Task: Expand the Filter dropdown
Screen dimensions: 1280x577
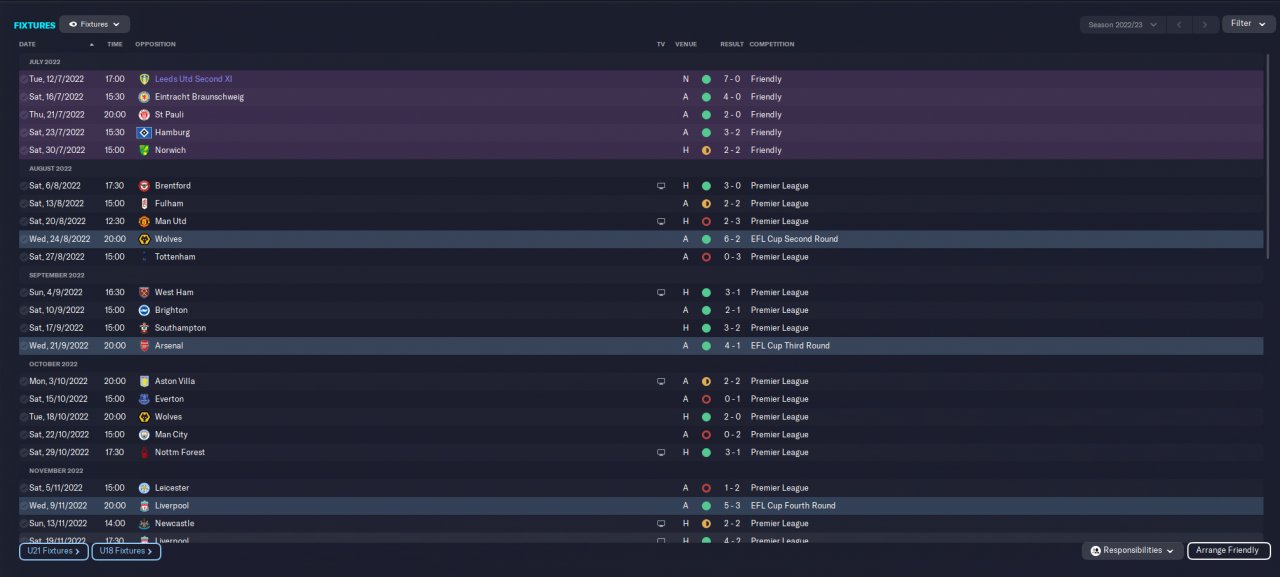Action: [x=1248, y=24]
